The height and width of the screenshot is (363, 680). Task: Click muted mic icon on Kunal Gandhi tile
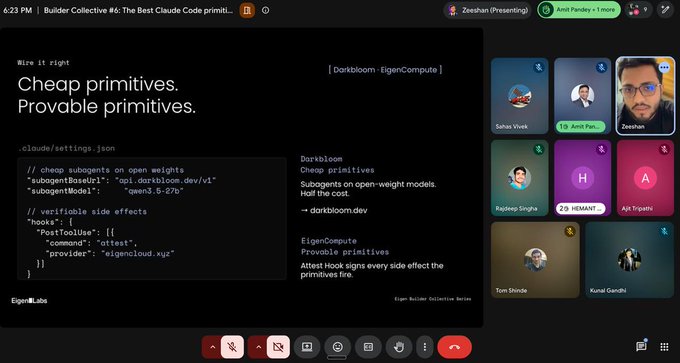pyautogui.click(x=664, y=232)
